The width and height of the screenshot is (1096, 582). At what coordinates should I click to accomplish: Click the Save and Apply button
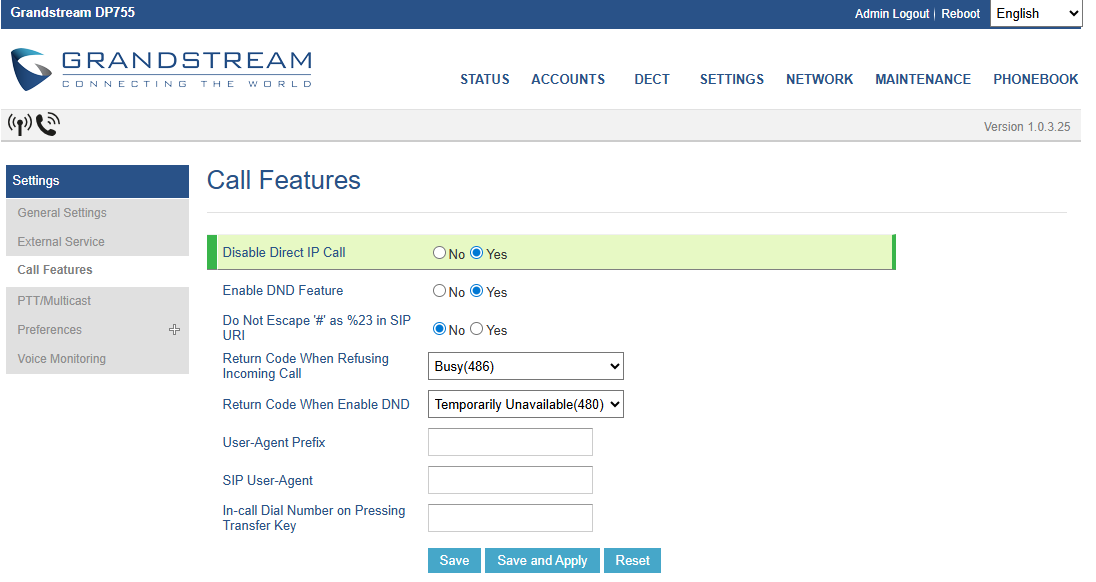click(x=542, y=561)
